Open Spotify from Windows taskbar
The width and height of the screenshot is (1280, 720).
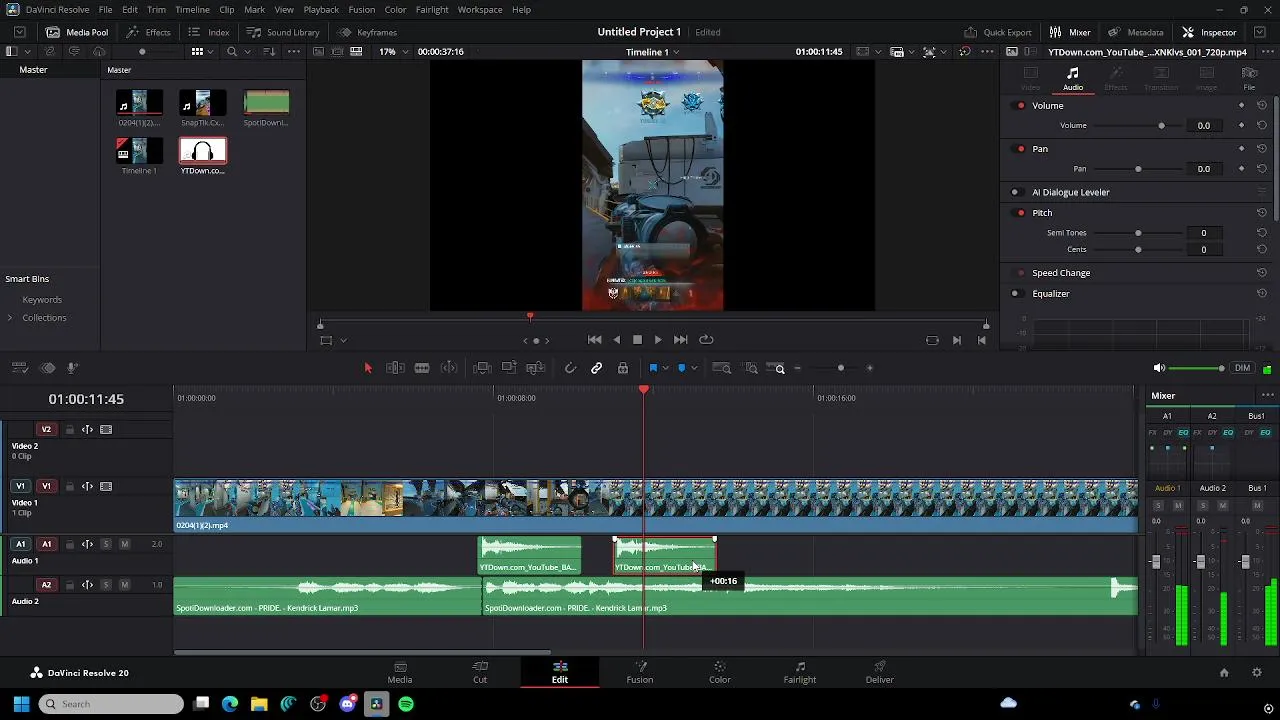point(406,704)
